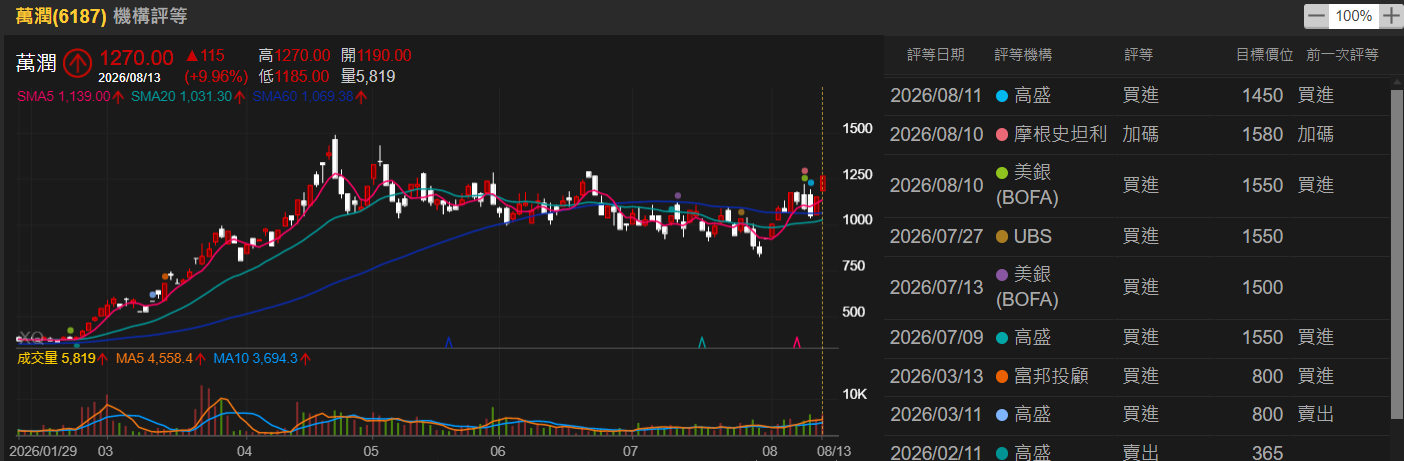Image resolution: width=1404 pixels, height=461 pixels.
Task: Click the 摩根史坦利 institution name
Action: [1060, 135]
